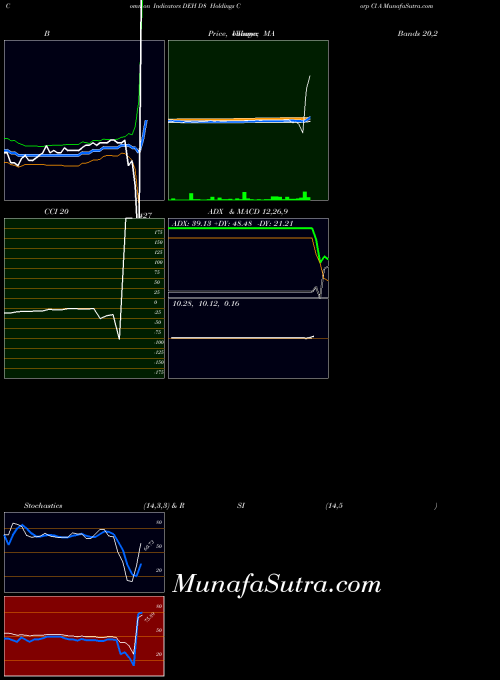Image resolution: width=500 pixels, height=680 pixels.
Task: Click the '(14,5' RSI parameters label
Action: [x=334, y=506]
